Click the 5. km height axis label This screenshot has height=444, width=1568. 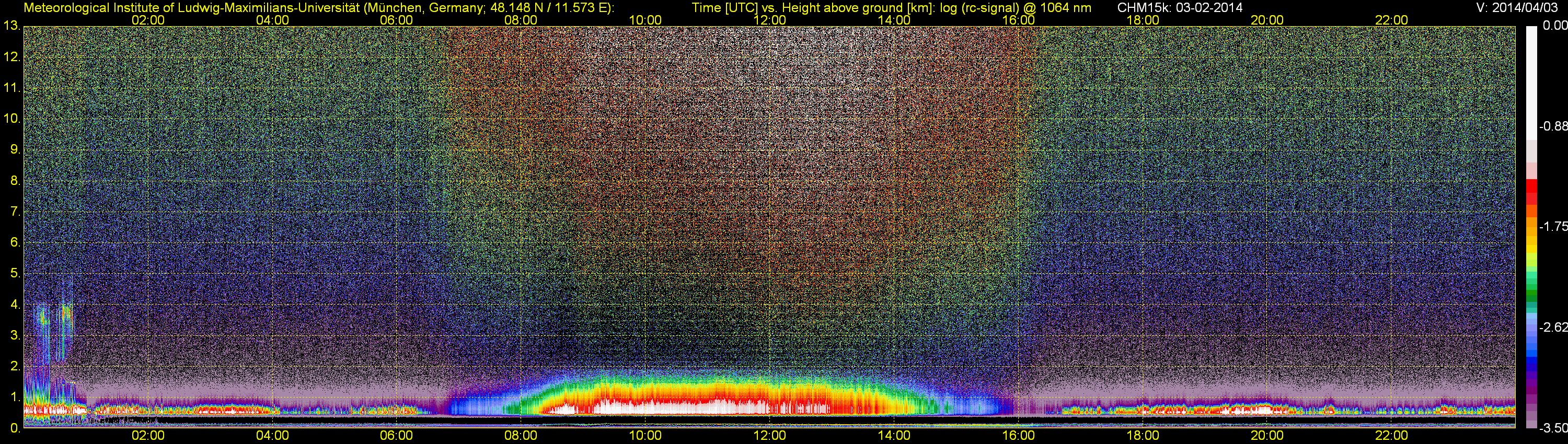pyautogui.click(x=15, y=274)
